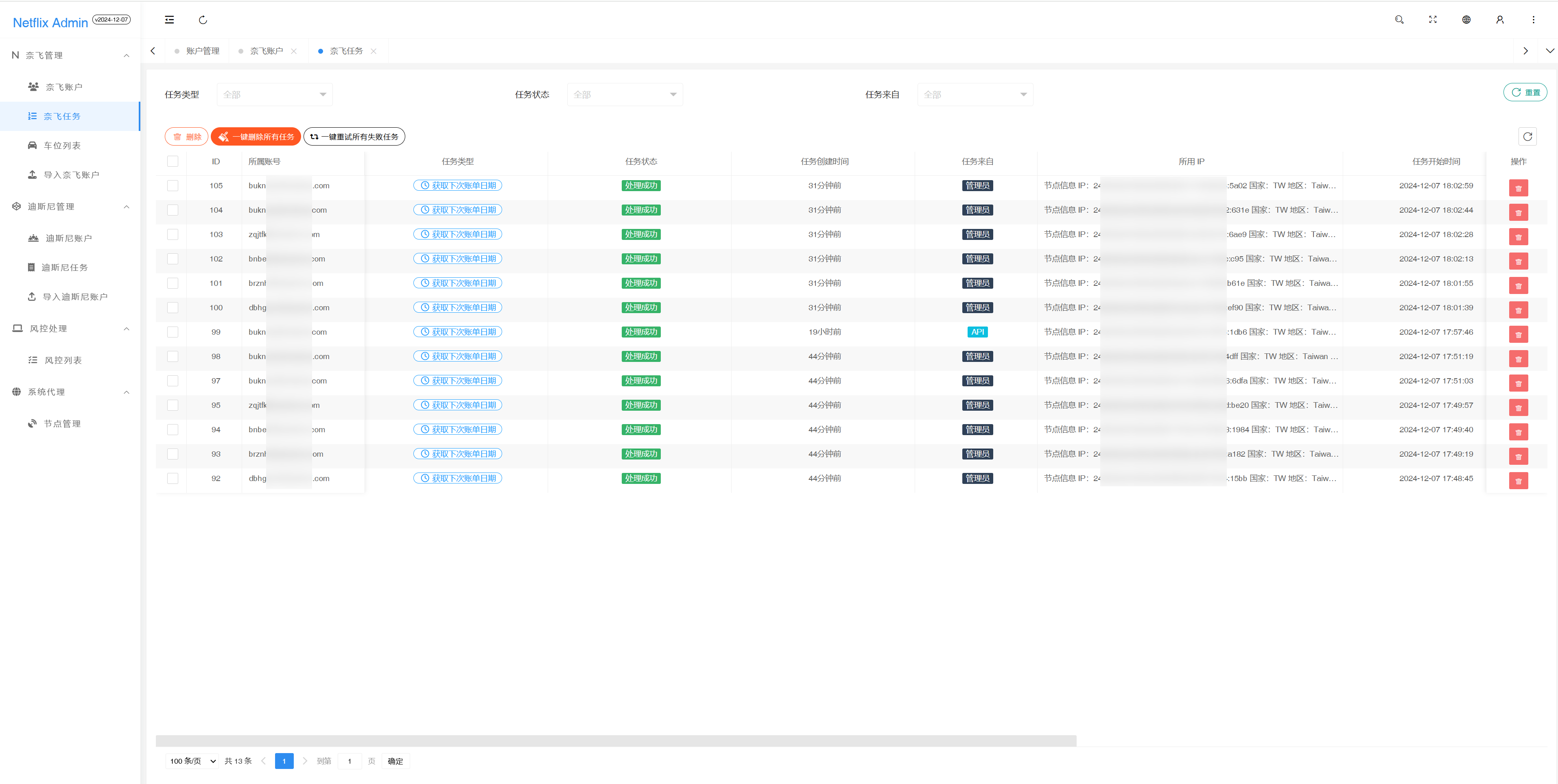Open 迪斯尼任务 in the sidebar
1558x784 pixels.
coord(70,268)
